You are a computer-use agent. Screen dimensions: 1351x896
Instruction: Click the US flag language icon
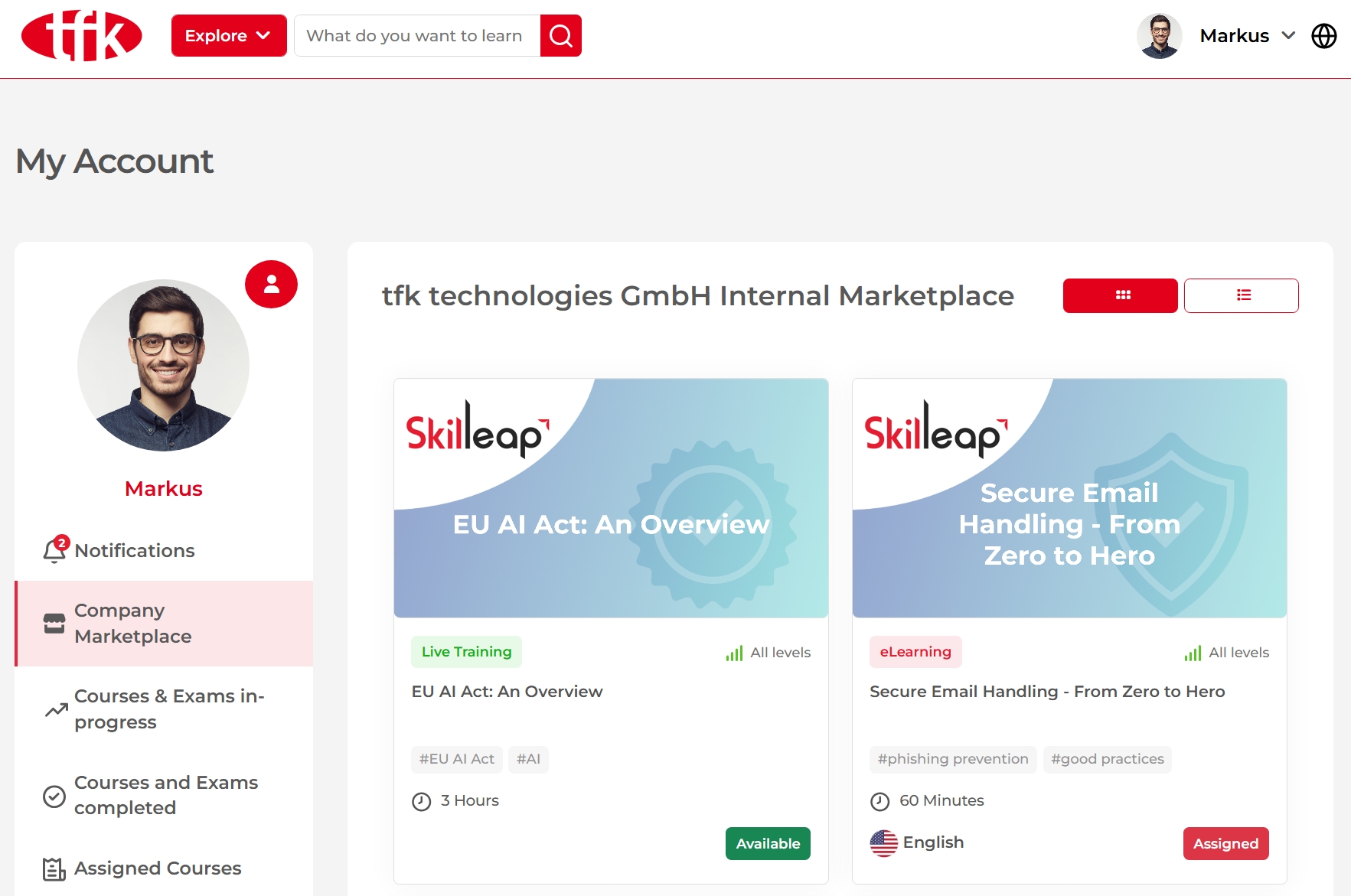[884, 843]
